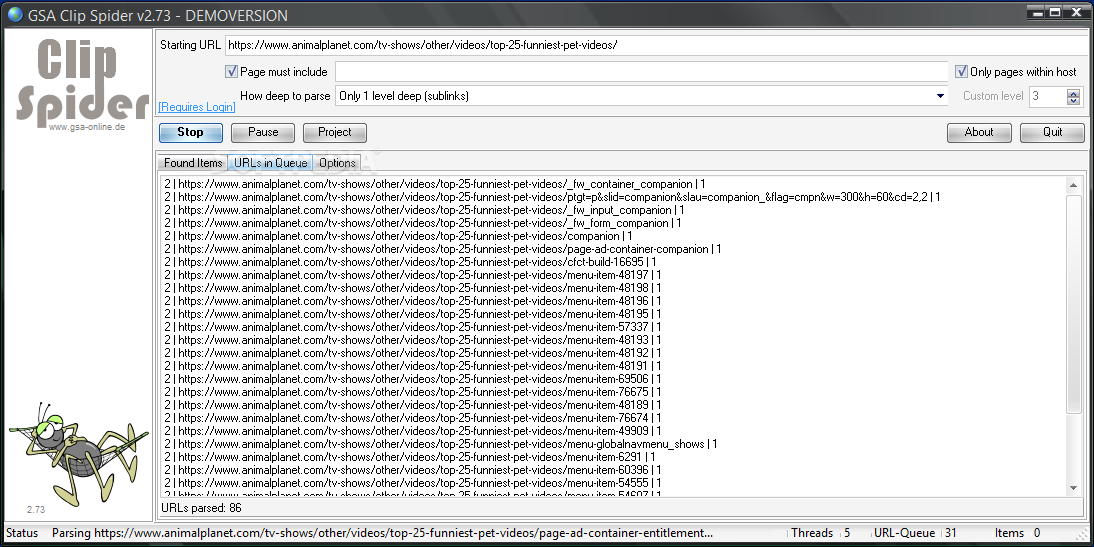Click the Parsing URL status bar text
The height and width of the screenshot is (547, 1094).
point(382,533)
